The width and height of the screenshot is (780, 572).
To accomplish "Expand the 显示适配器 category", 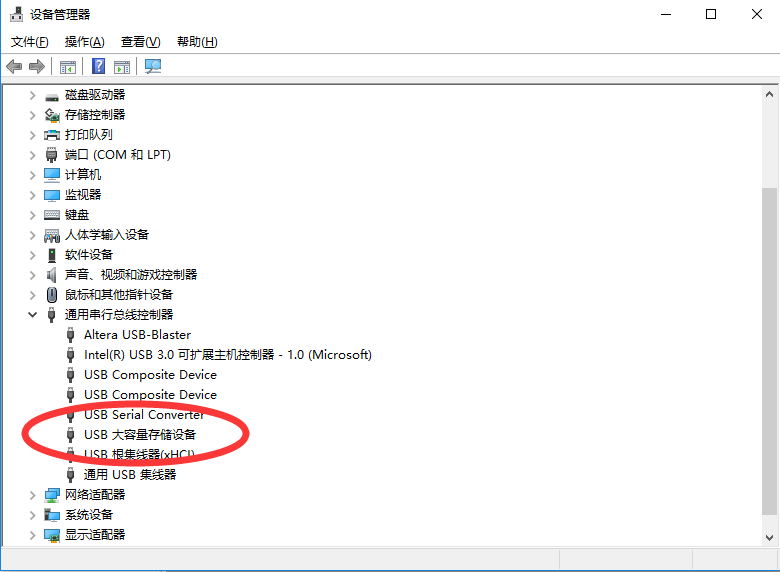I will pyautogui.click(x=32, y=535).
